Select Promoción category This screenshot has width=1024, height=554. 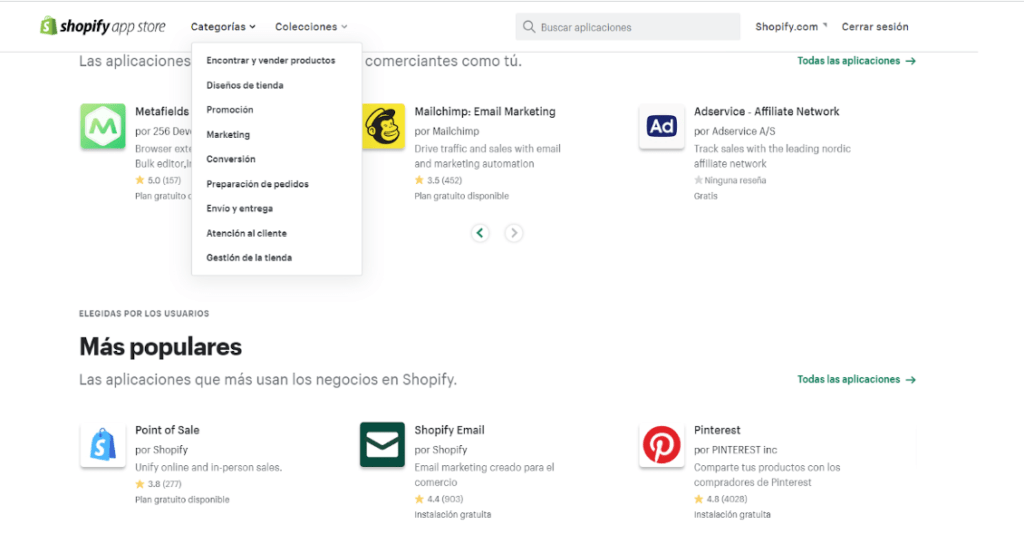pyautogui.click(x=230, y=110)
